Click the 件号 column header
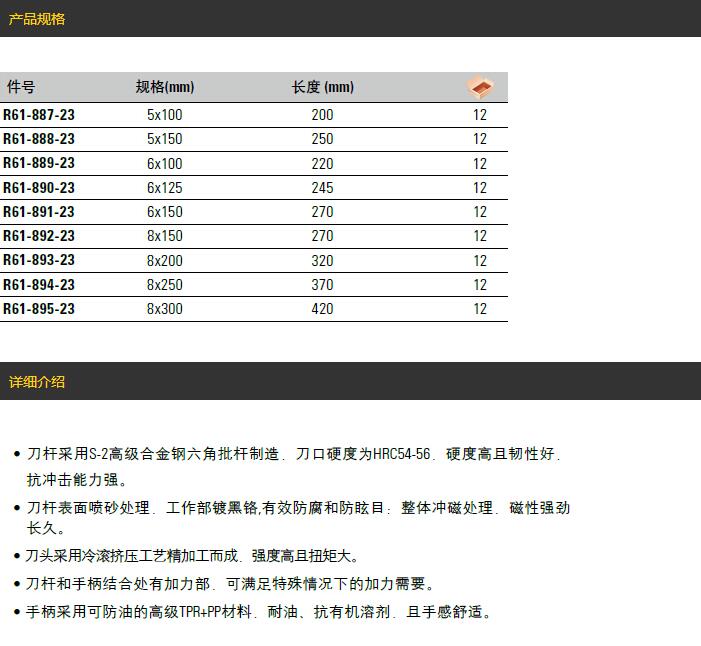701x646 pixels. [21, 86]
